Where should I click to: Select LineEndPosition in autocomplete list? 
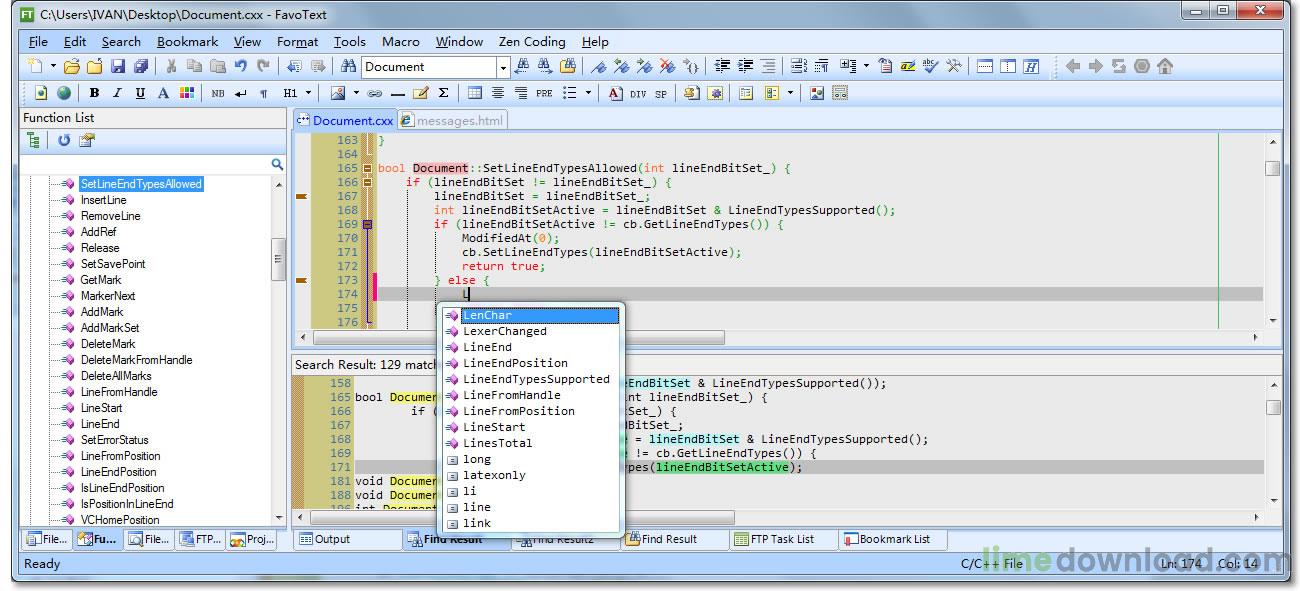point(515,363)
